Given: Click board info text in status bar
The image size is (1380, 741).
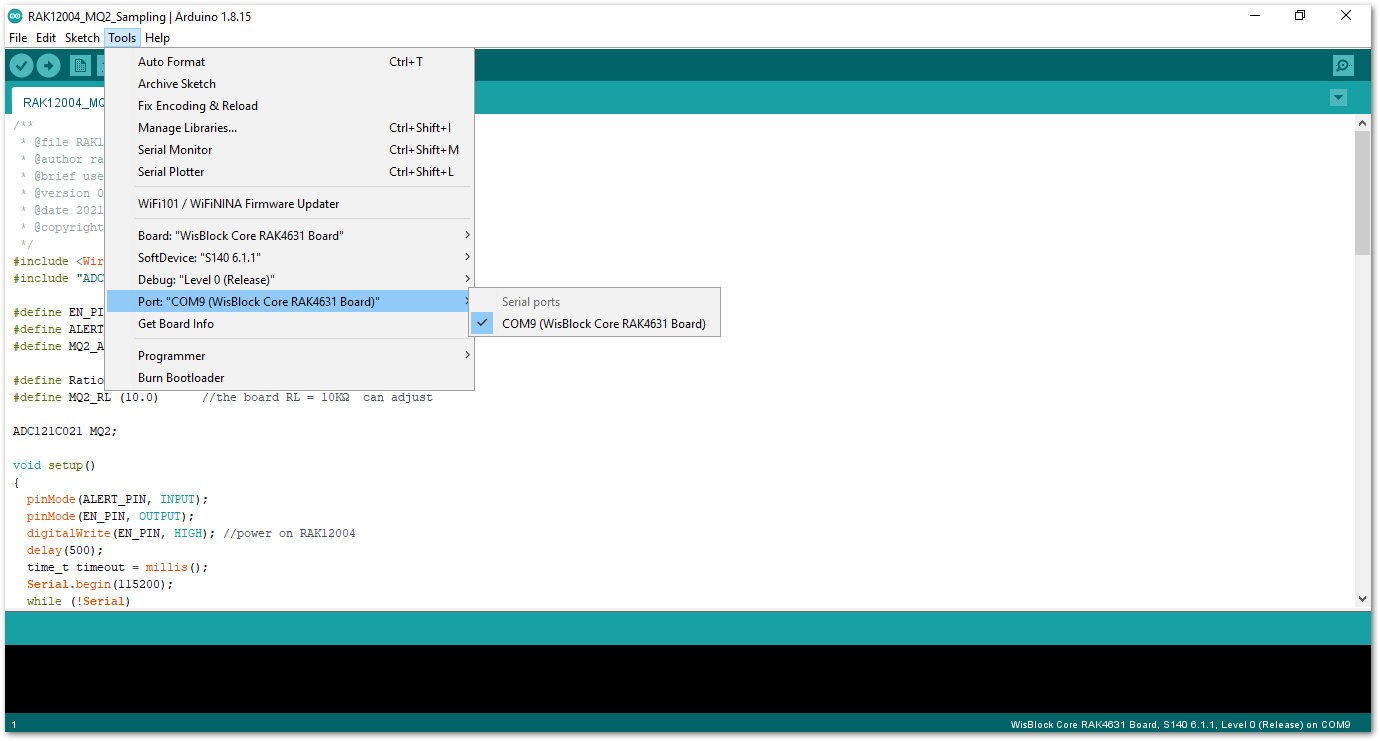Looking at the screenshot, I should [1180, 725].
